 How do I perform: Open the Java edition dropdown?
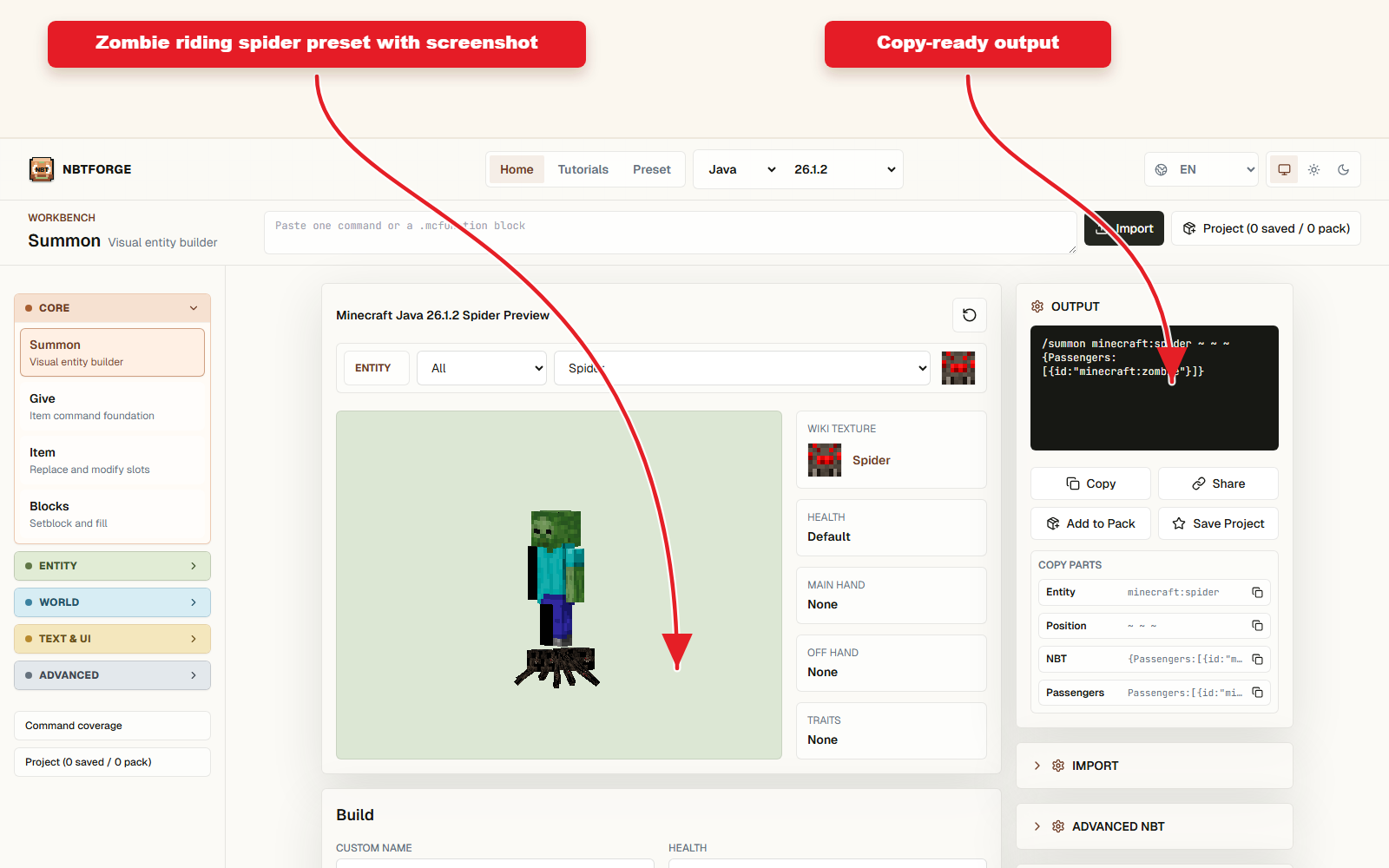[741, 169]
